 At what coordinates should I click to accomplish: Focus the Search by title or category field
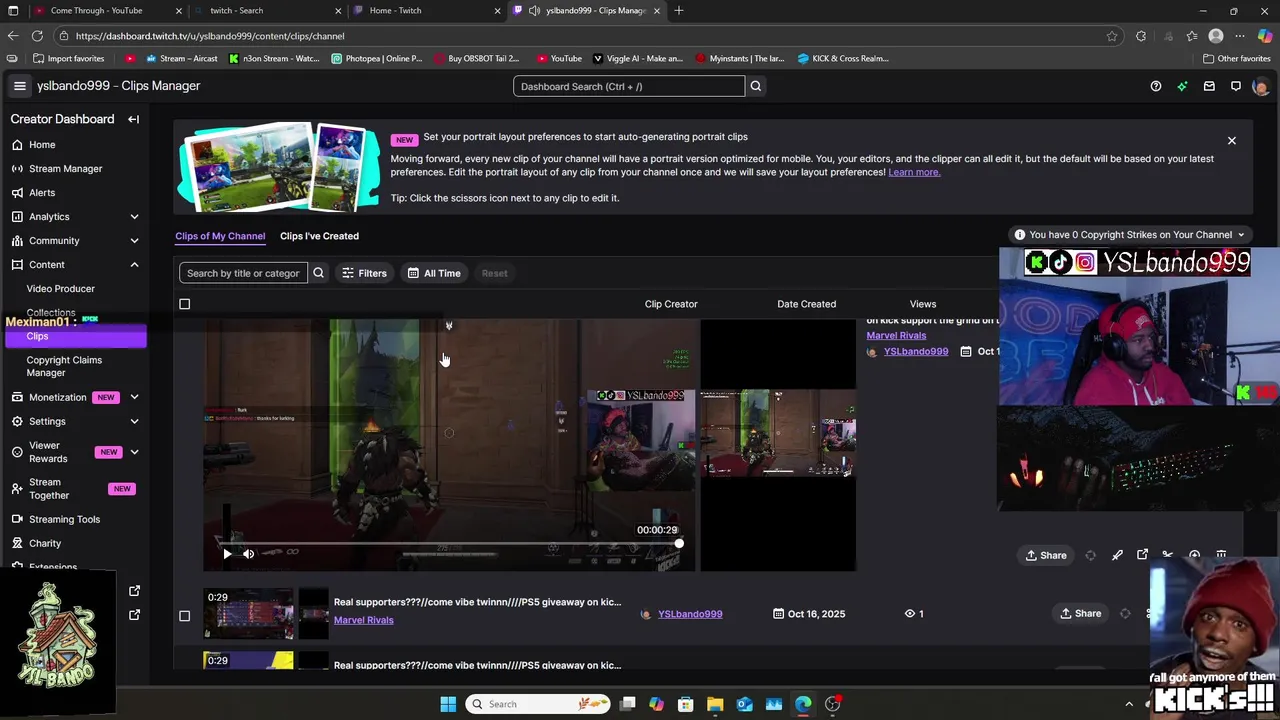pos(243,273)
